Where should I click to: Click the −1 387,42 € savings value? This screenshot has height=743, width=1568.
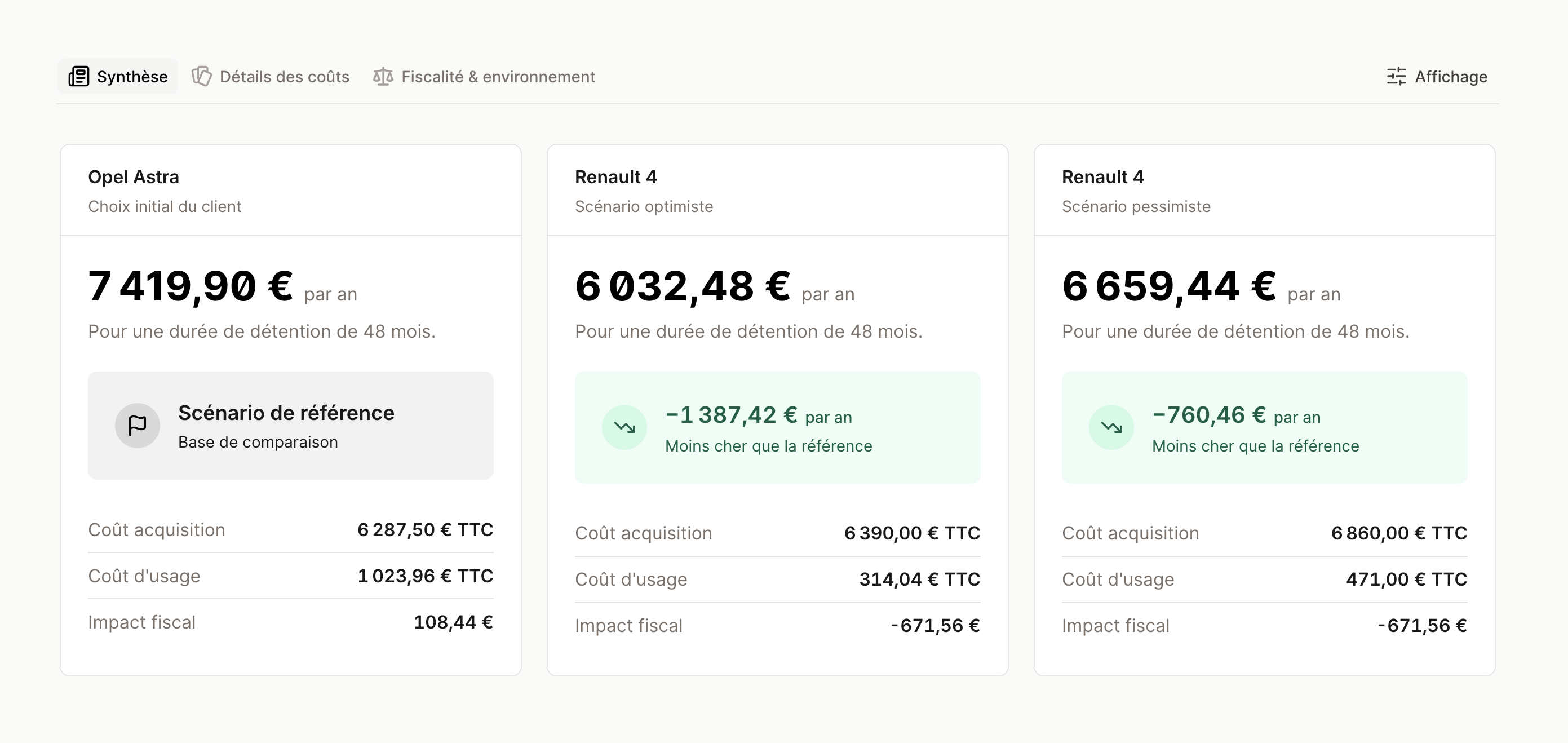pos(731,415)
